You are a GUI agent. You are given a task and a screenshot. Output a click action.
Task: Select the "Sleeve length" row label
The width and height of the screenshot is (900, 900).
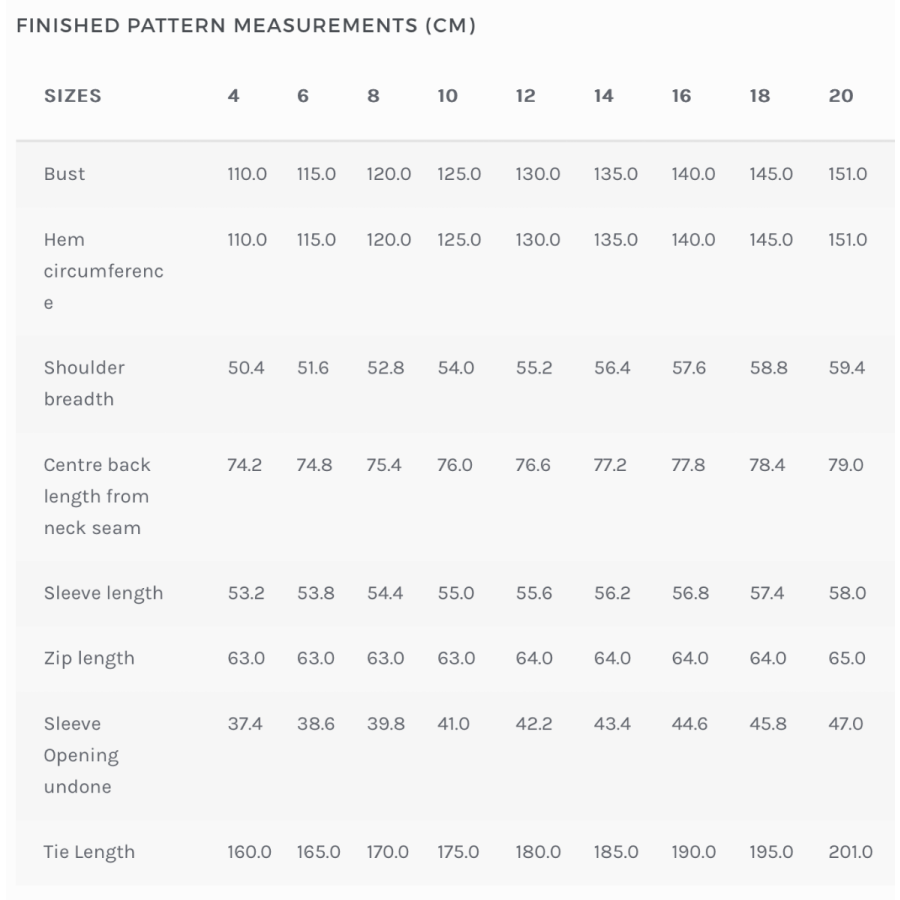(103, 593)
